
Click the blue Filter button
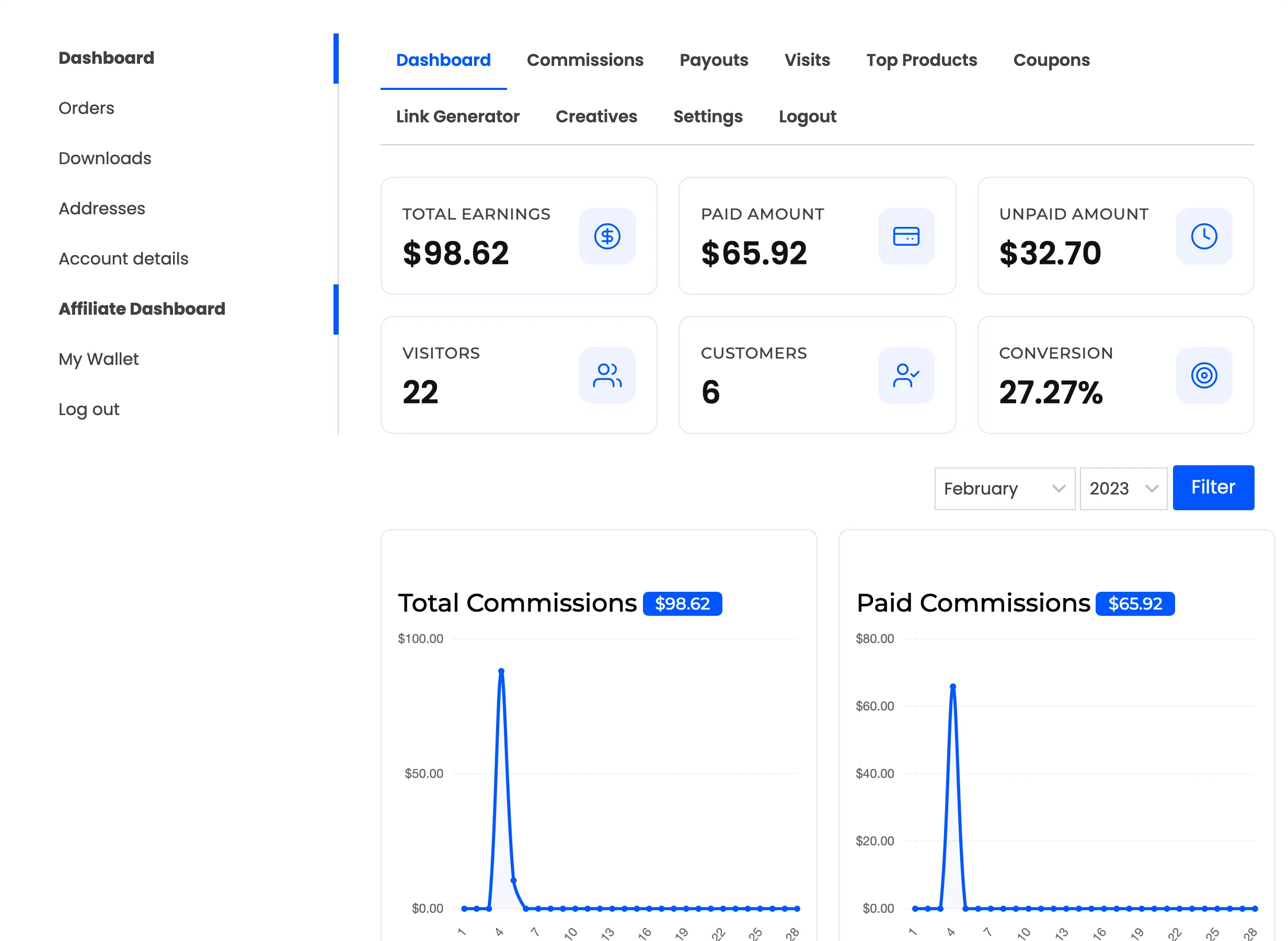[x=1213, y=488]
